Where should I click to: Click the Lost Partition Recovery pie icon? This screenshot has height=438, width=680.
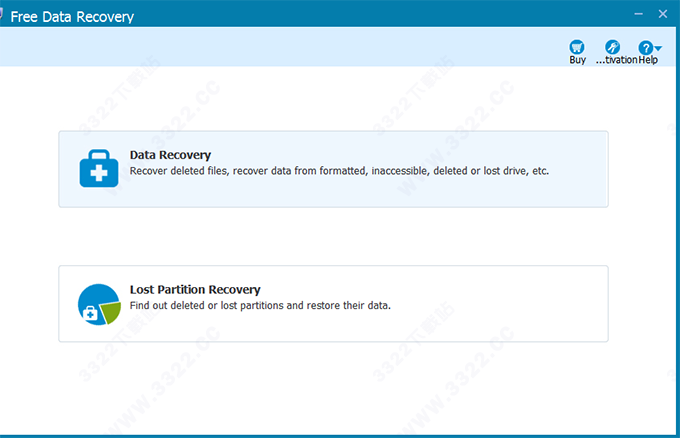point(99,304)
